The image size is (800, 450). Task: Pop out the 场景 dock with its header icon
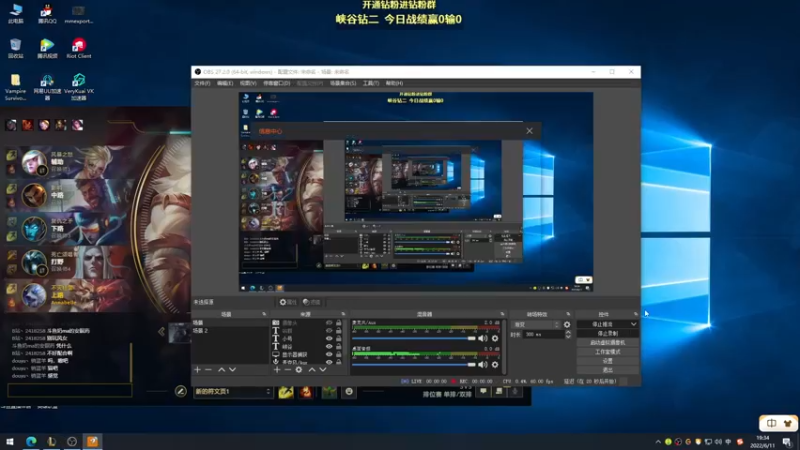(264, 314)
